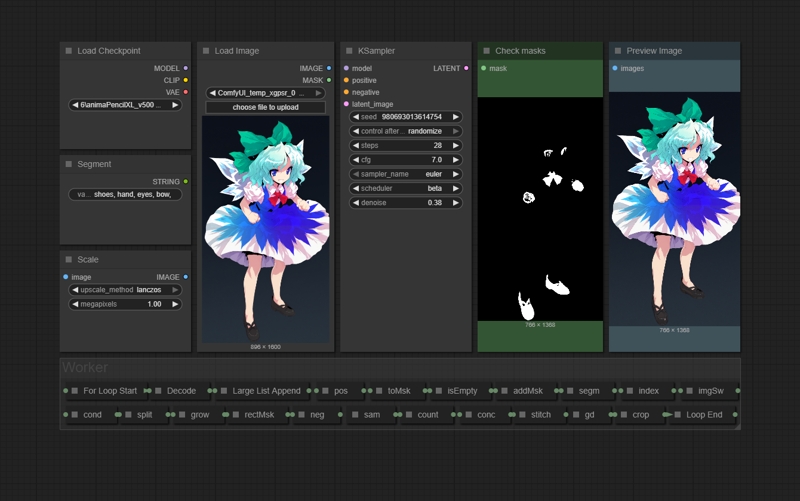Screen dimensions: 800x501
Task: Click the Check masks node title
Action: click(x=520, y=51)
